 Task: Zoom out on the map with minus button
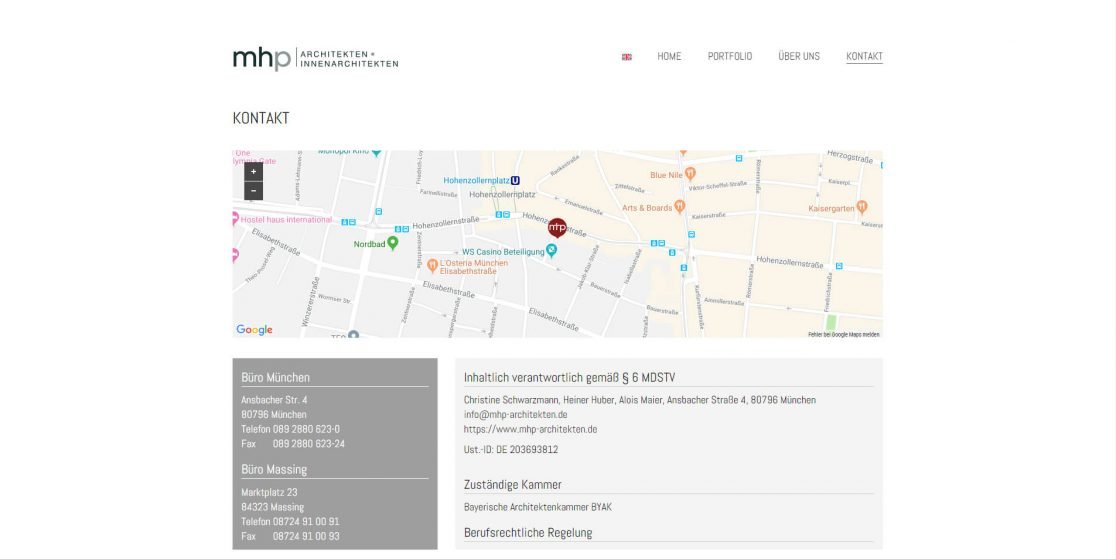point(253,190)
